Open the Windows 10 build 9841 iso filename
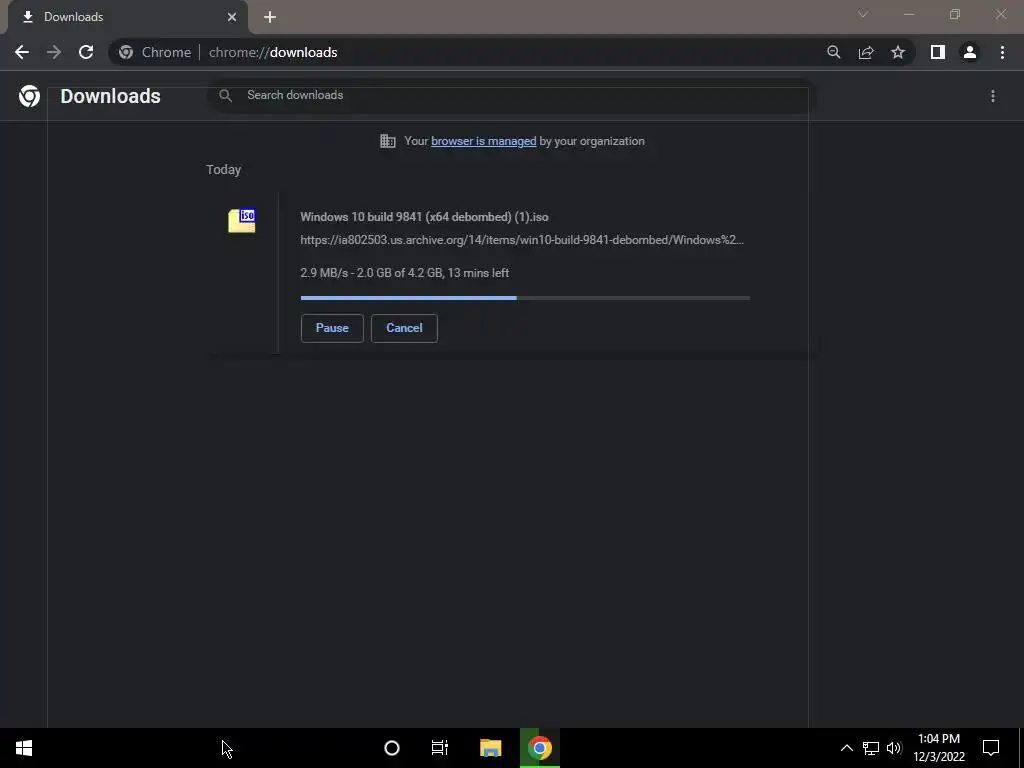The width and height of the screenshot is (1024, 768). (424, 217)
